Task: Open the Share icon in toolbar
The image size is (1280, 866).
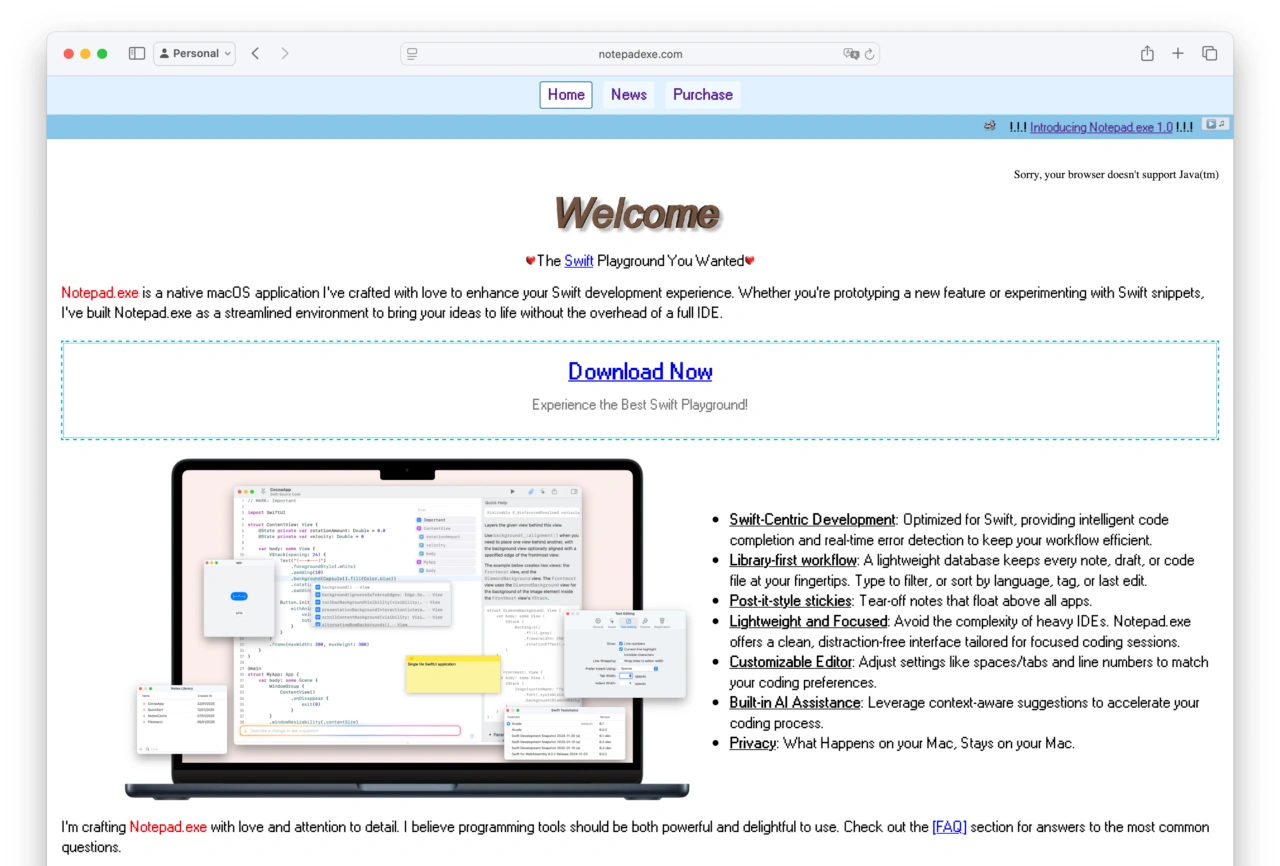Action: tap(1147, 54)
